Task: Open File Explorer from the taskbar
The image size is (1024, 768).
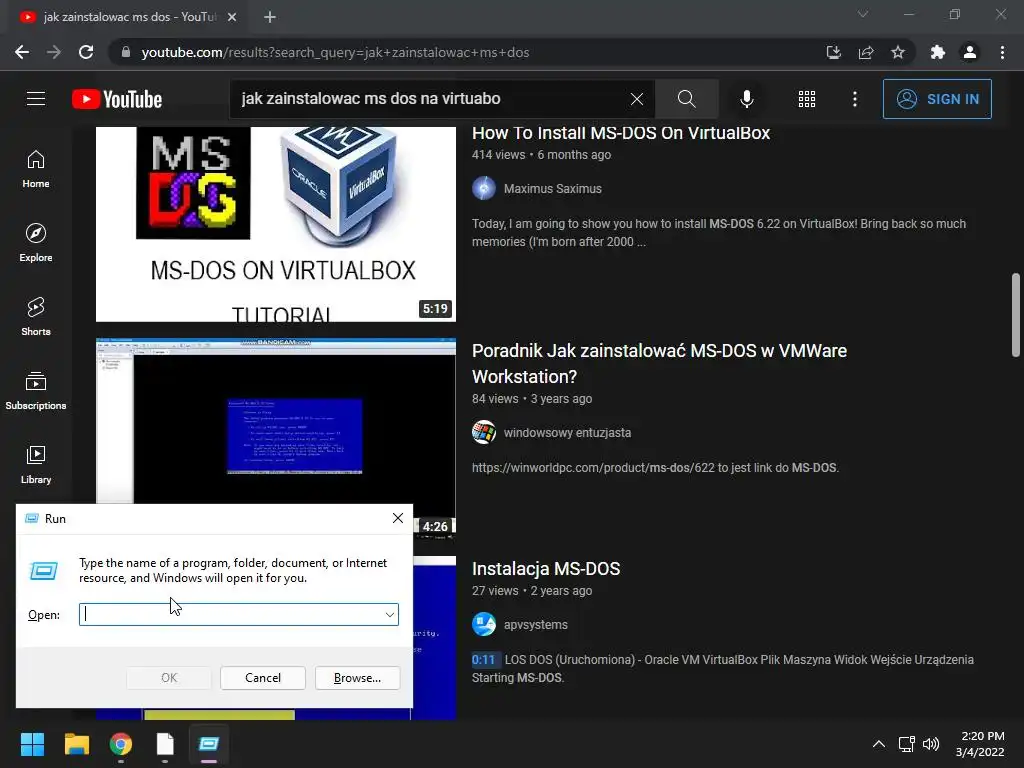Action: [76, 744]
